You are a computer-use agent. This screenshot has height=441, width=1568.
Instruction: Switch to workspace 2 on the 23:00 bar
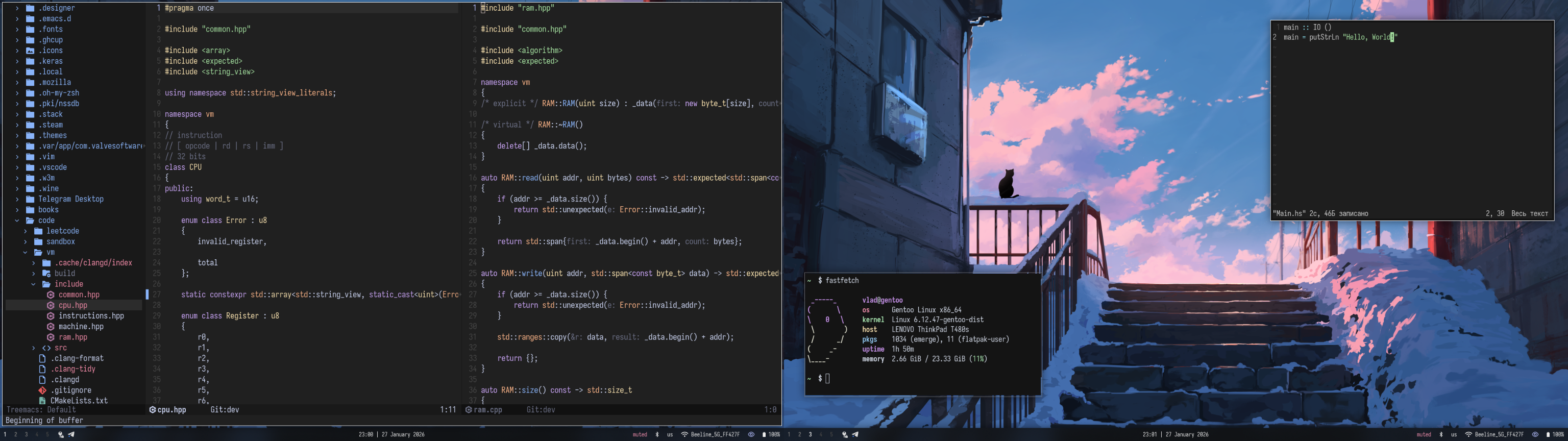point(15,434)
